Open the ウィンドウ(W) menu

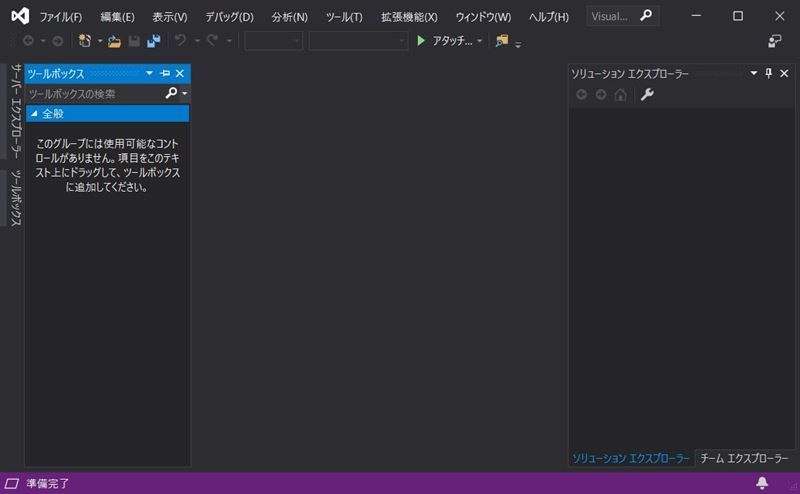(x=483, y=17)
